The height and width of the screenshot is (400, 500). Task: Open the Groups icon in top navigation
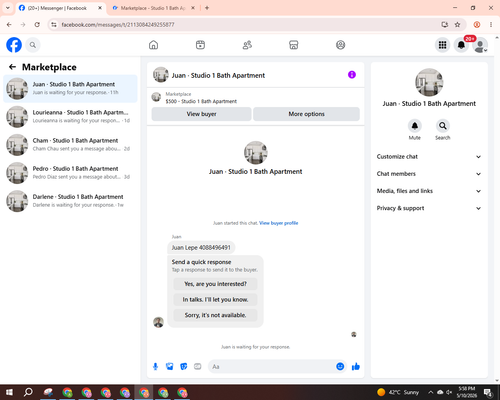tap(340, 45)
